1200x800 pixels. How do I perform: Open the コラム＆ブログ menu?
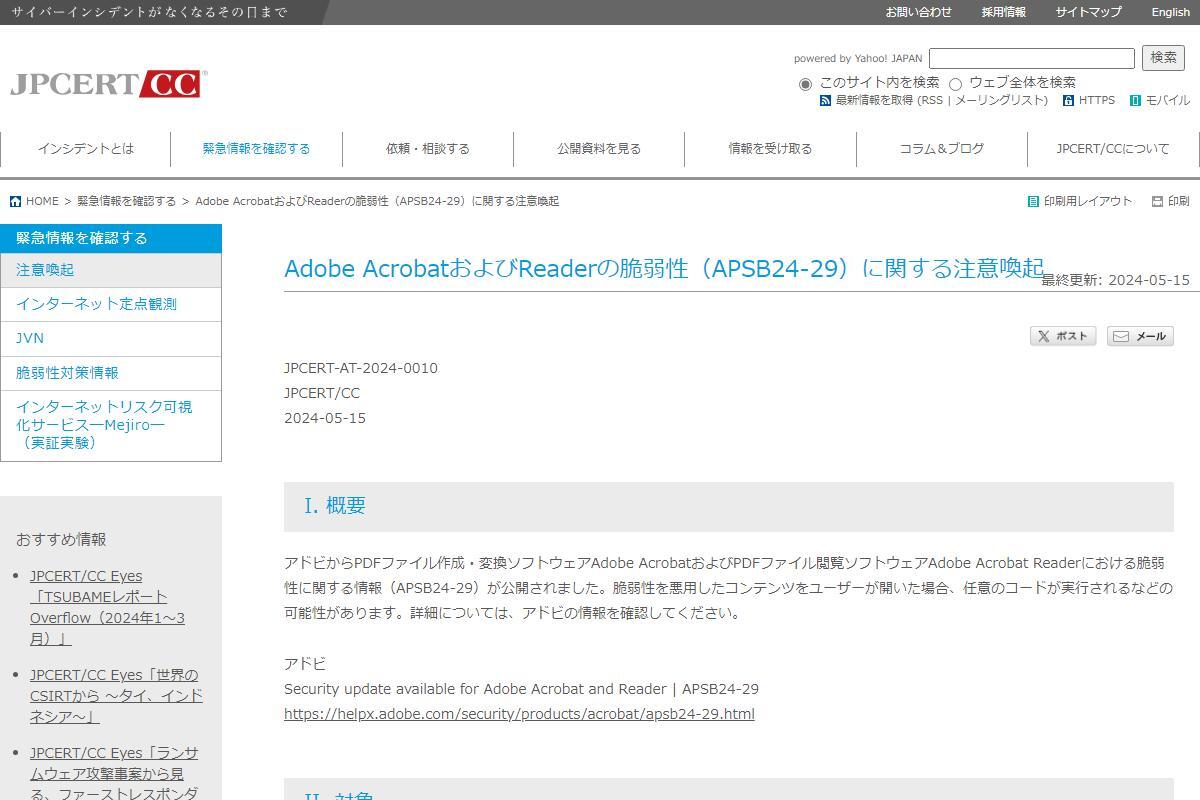click(x=942, y=149)
